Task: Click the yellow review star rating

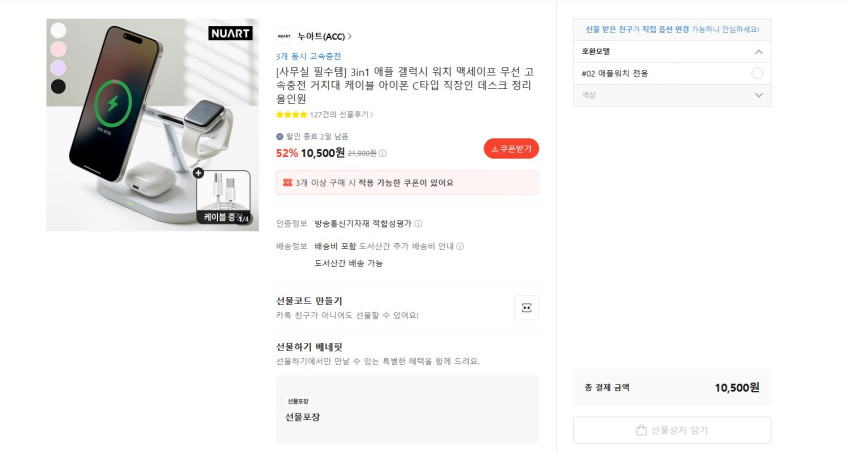Action: (x=291, y=114)
